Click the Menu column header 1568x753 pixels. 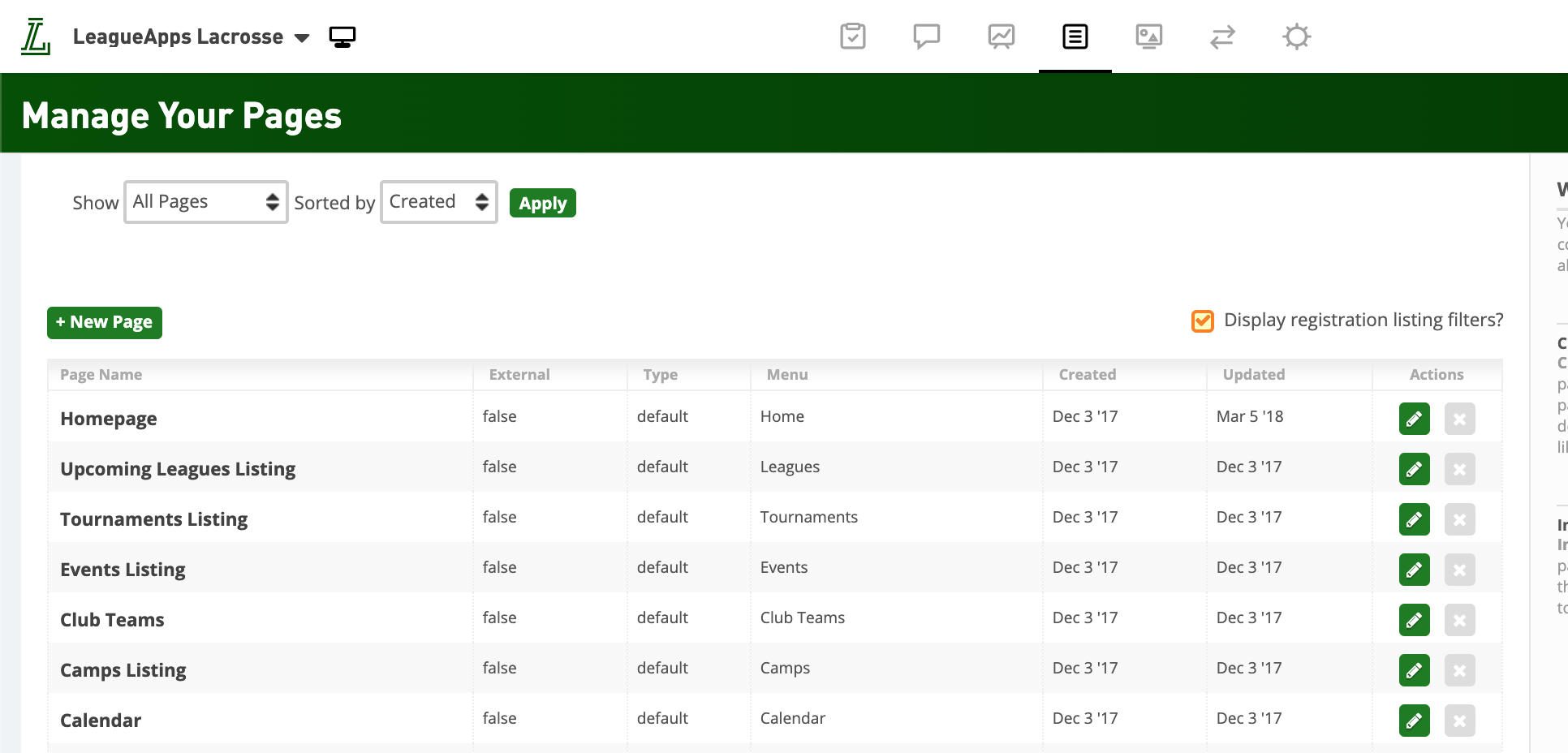coord(787,375)
